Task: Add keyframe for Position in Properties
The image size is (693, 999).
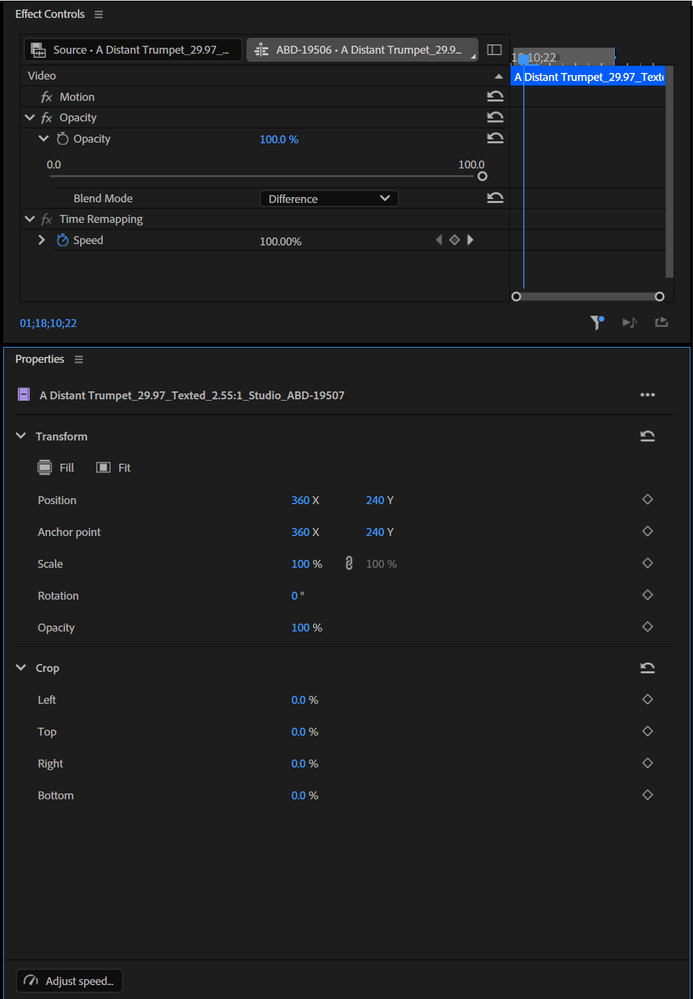Action: point(647,500)
